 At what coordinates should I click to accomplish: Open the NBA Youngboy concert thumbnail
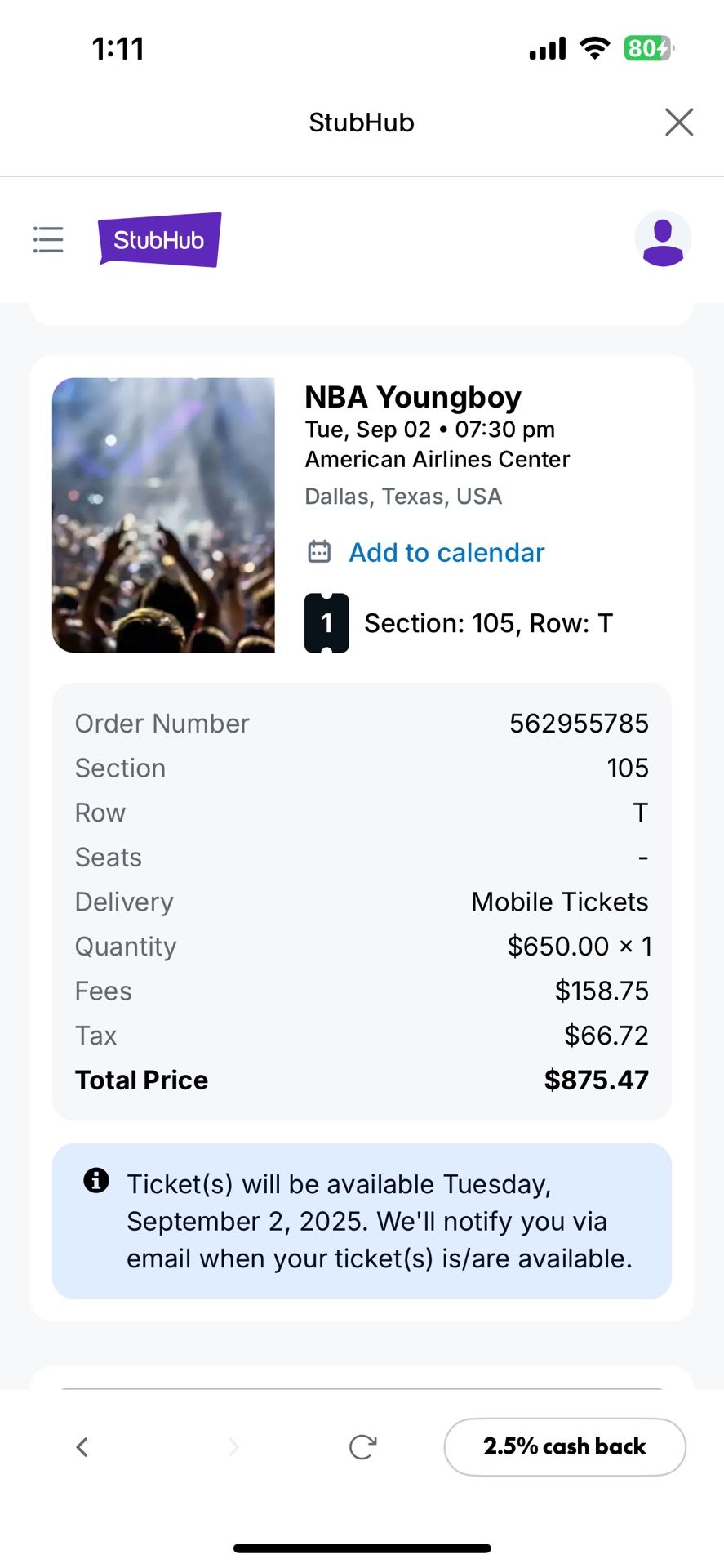click(x=163, y=515)
